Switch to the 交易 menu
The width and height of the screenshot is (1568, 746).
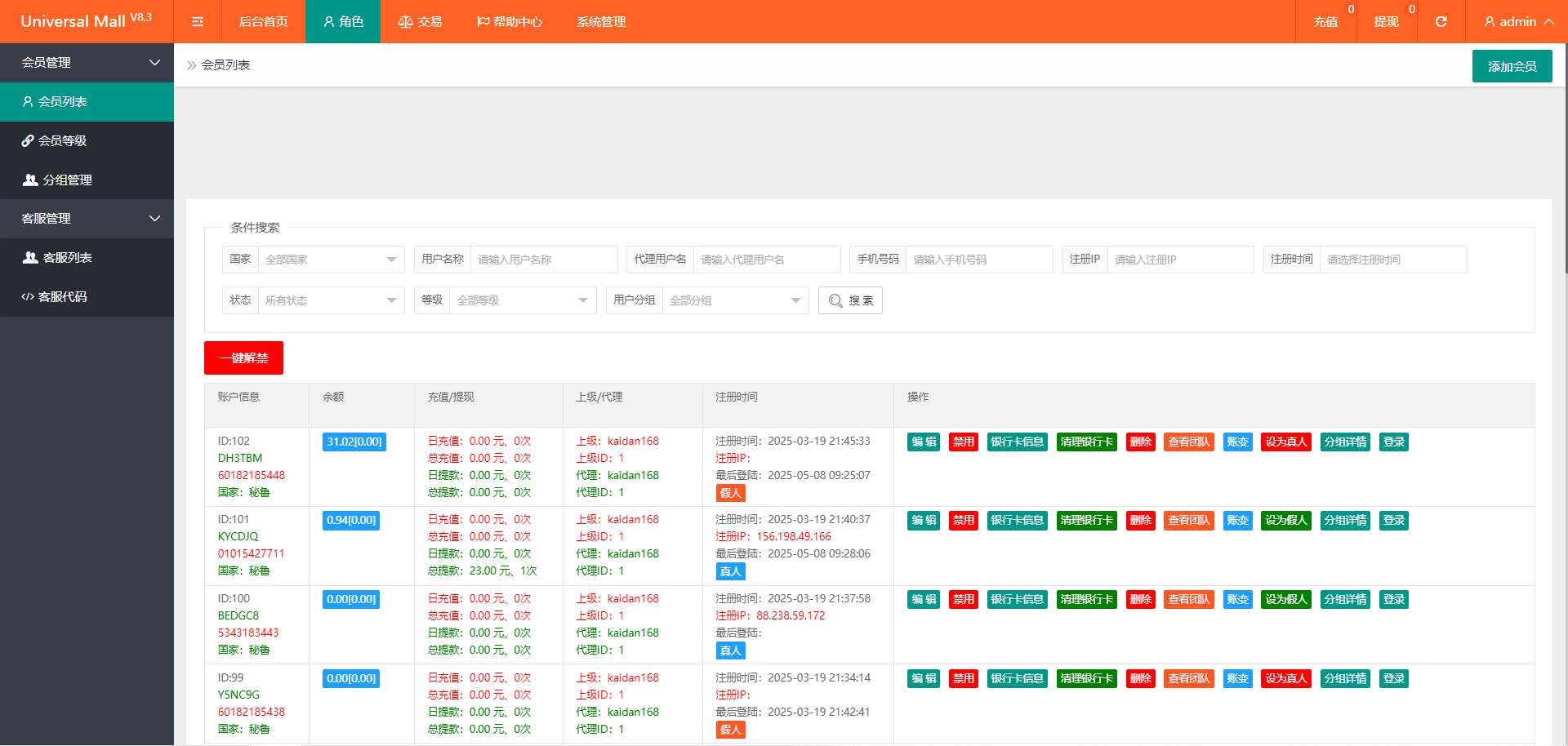pyautogui.click(x=420, y=21)
